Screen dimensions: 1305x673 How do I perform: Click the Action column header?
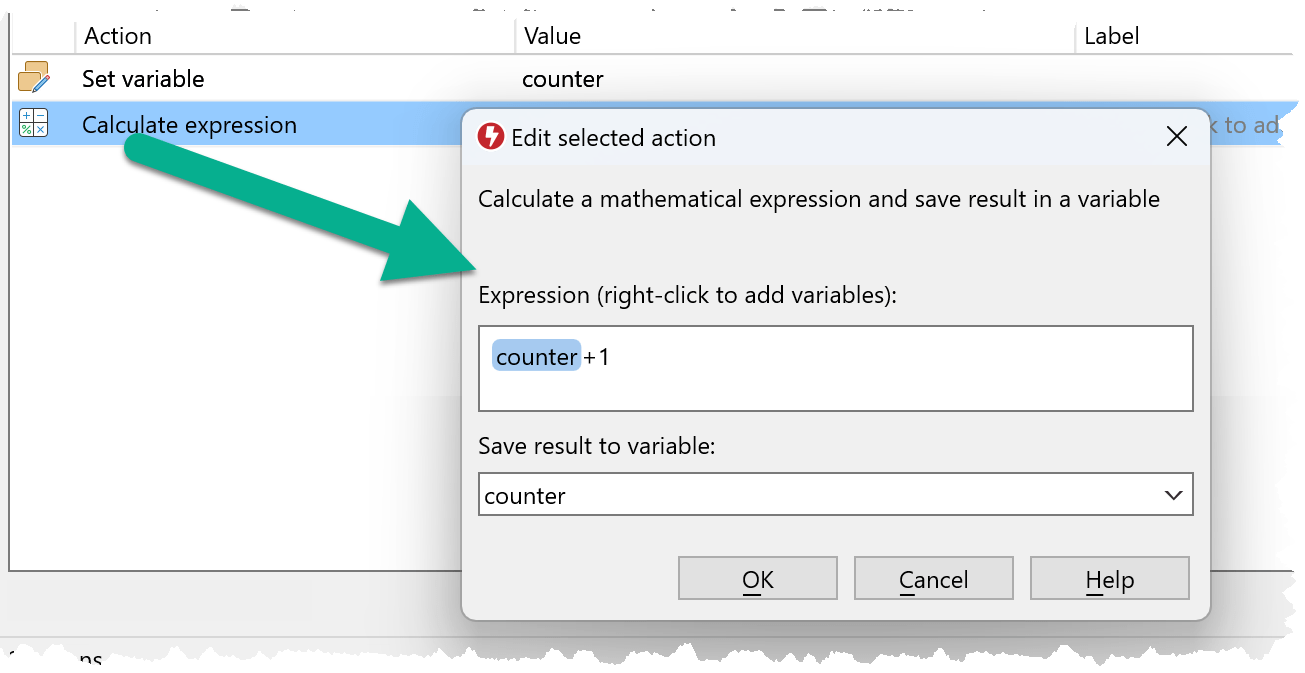(x=118, y=36)
